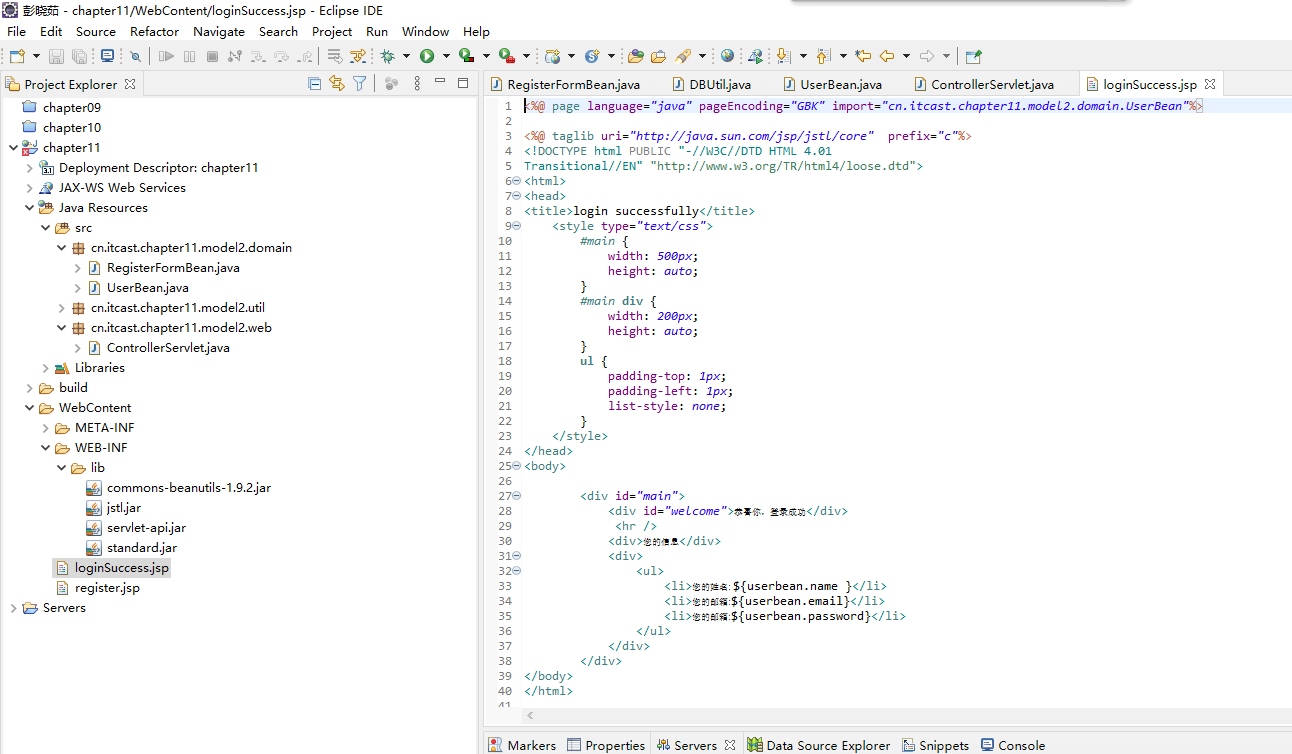The height and width of the screenshot is (754, 1292).
Task: Click the Pin Editor icon
Action: 973,57
